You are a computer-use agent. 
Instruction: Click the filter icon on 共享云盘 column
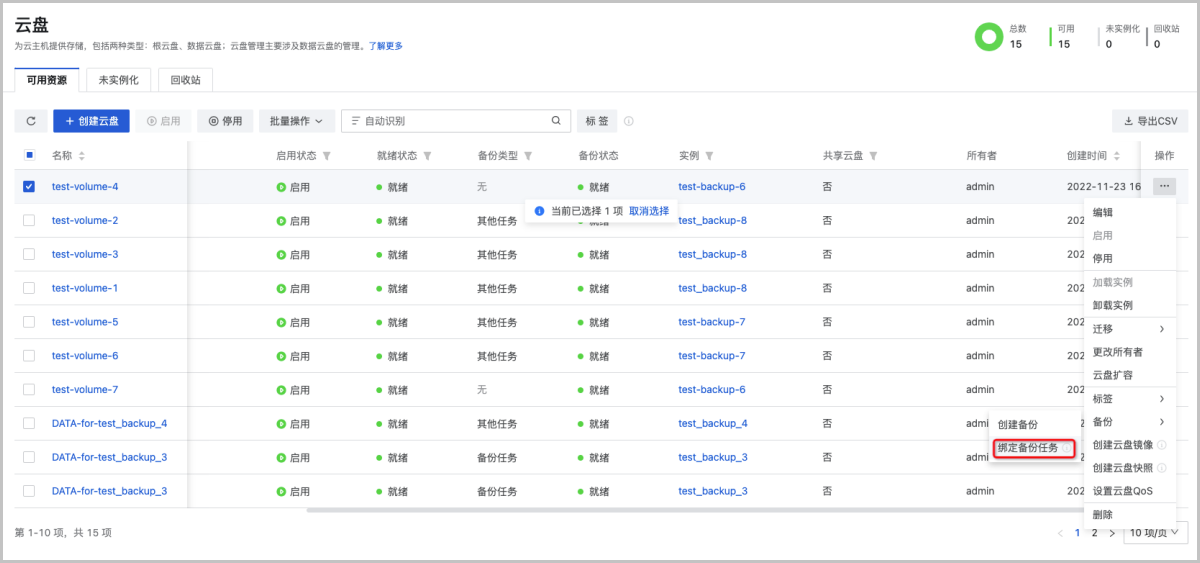click(873, 156)
